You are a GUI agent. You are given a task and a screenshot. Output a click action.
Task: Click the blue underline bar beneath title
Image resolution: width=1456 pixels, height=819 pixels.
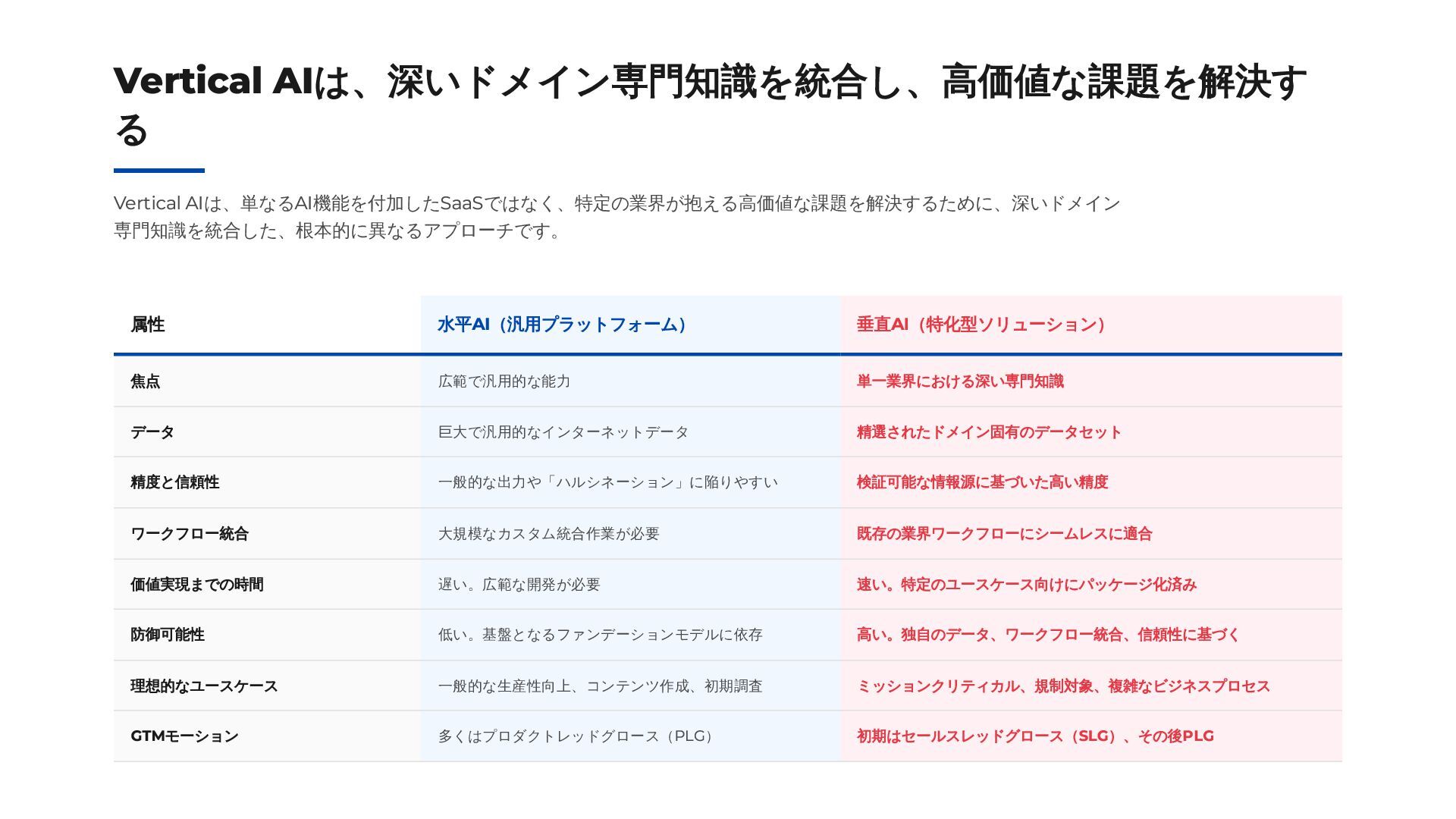click(x=158, y=171)
